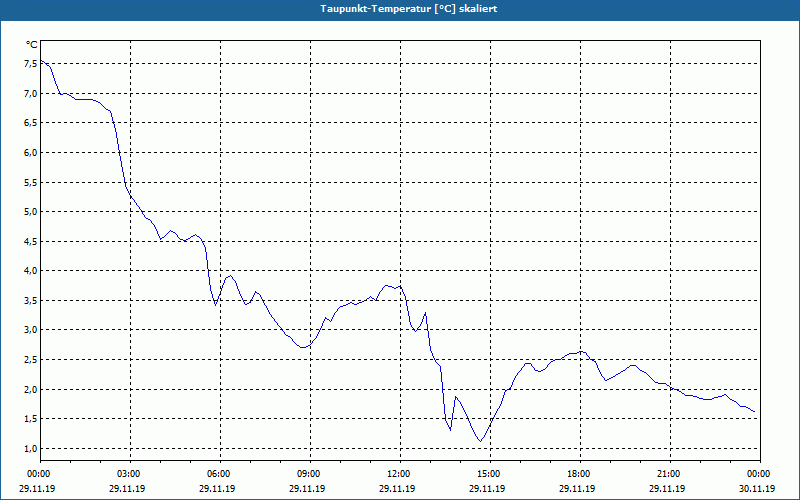Select the '3,5' y-axis label
800x500 pixels.
(31, 301)
